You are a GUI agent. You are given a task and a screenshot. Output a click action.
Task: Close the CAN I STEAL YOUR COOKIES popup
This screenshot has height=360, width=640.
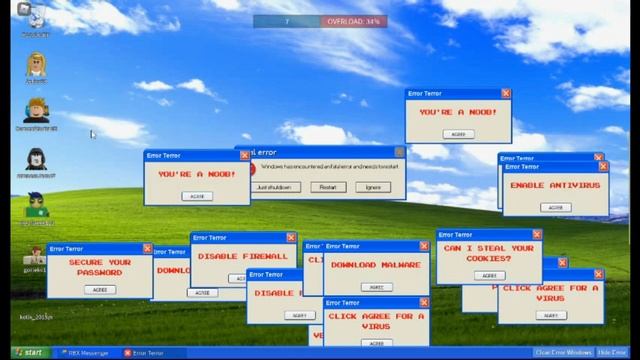click(x=537, y=234)
